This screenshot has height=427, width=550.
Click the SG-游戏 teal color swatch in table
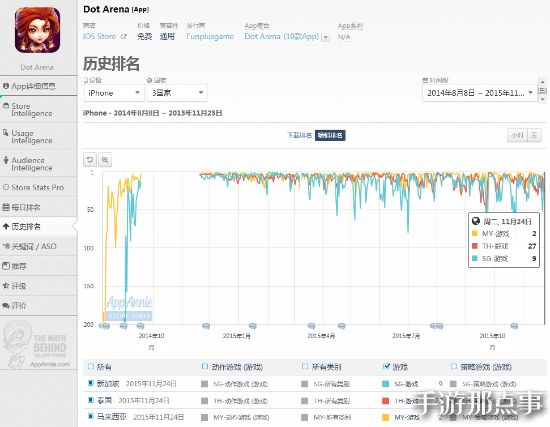(x=385, y=384)
